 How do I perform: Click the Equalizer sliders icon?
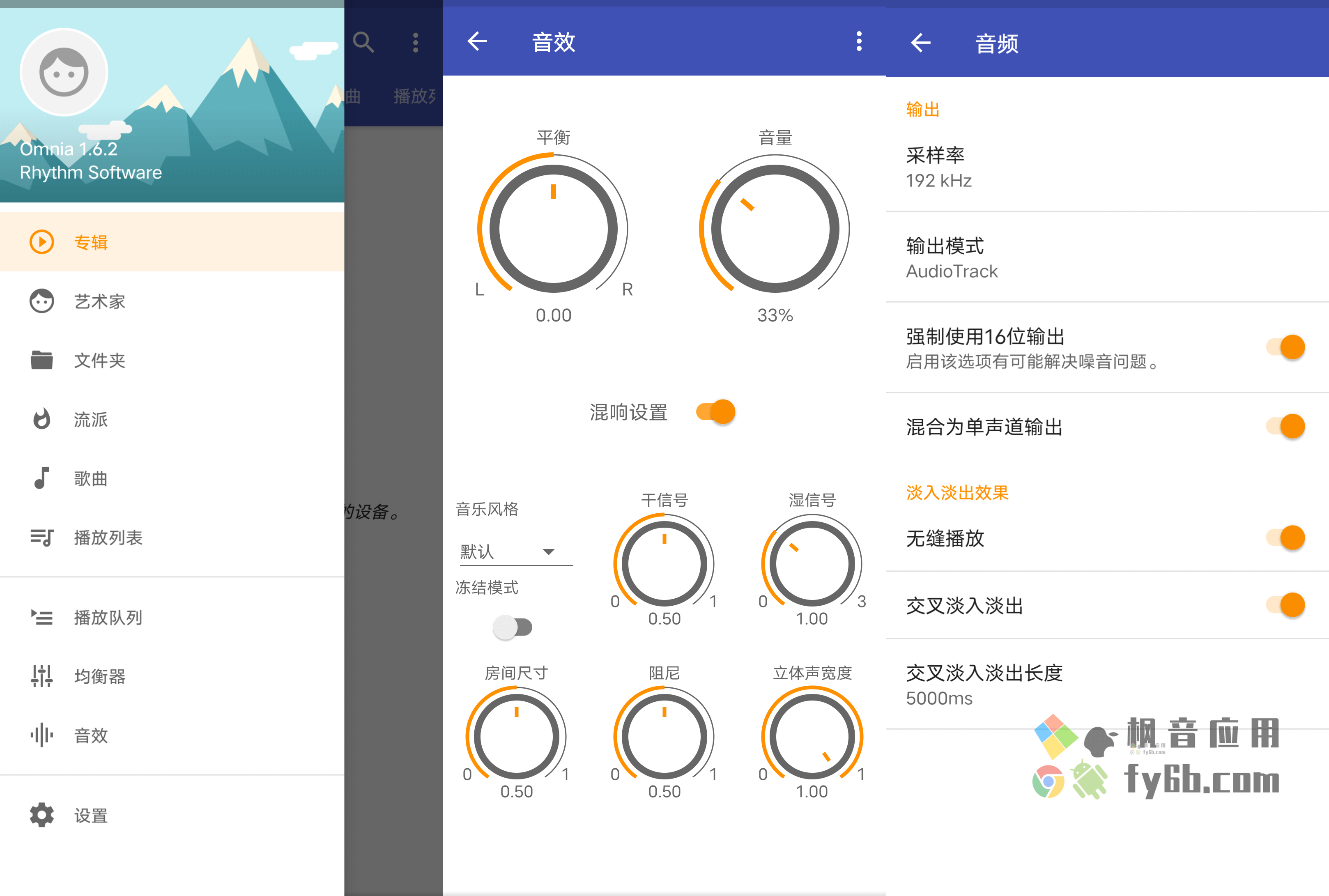(42, 676)
